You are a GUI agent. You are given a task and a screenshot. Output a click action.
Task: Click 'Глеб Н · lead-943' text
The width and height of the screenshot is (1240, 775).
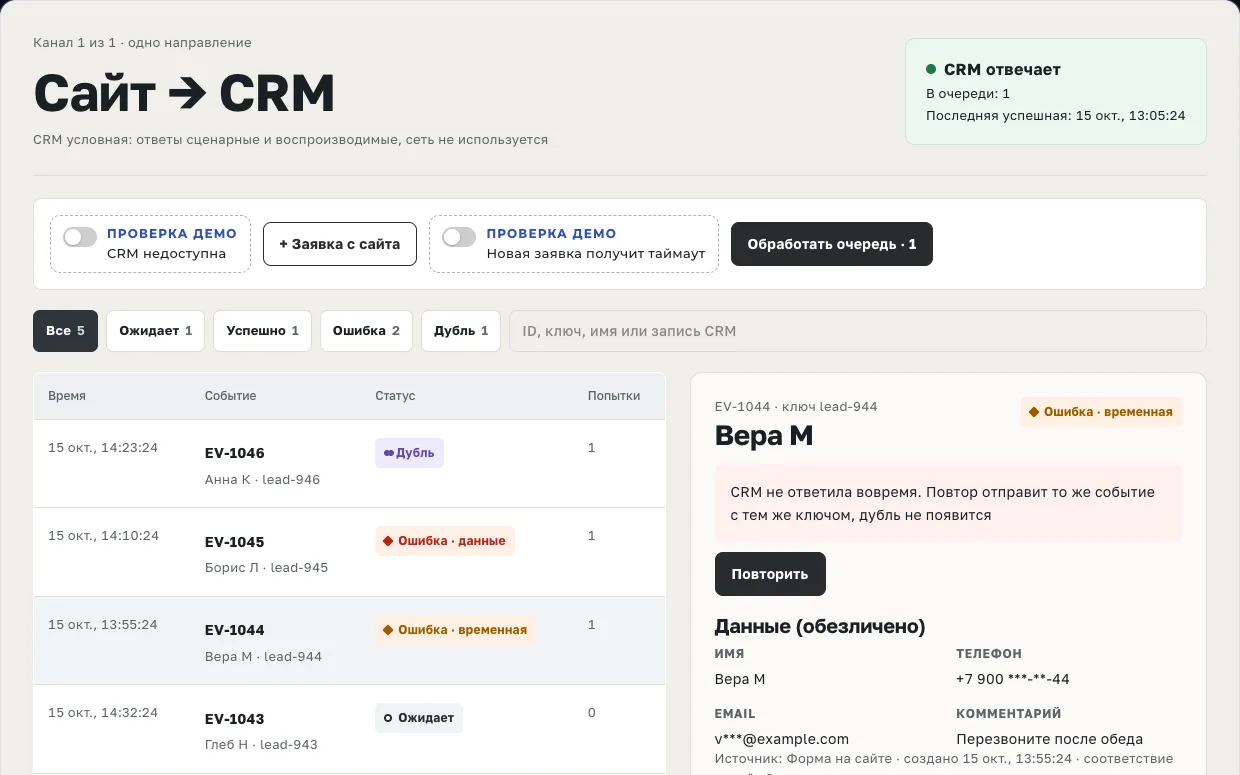tap(261, 745)
